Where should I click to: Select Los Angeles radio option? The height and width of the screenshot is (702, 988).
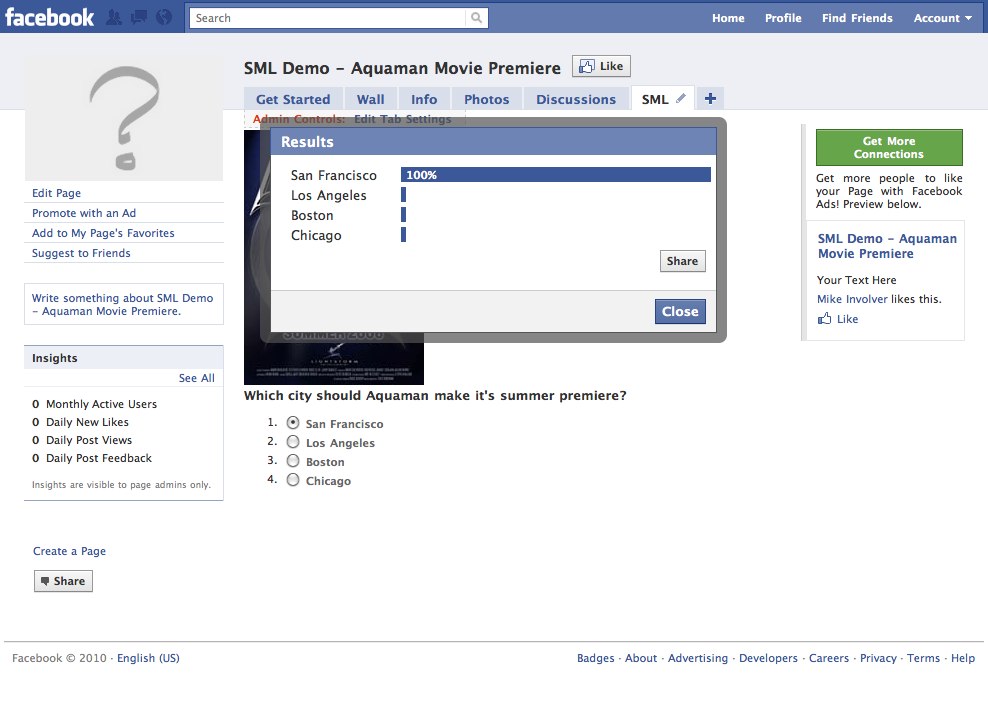point(293,442)
